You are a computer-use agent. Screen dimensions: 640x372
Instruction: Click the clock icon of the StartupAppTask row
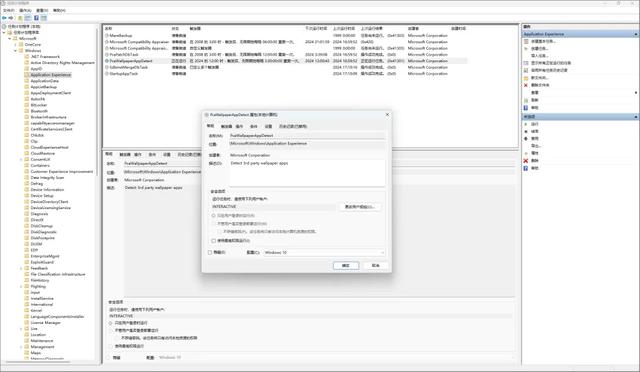click(107, 74)
